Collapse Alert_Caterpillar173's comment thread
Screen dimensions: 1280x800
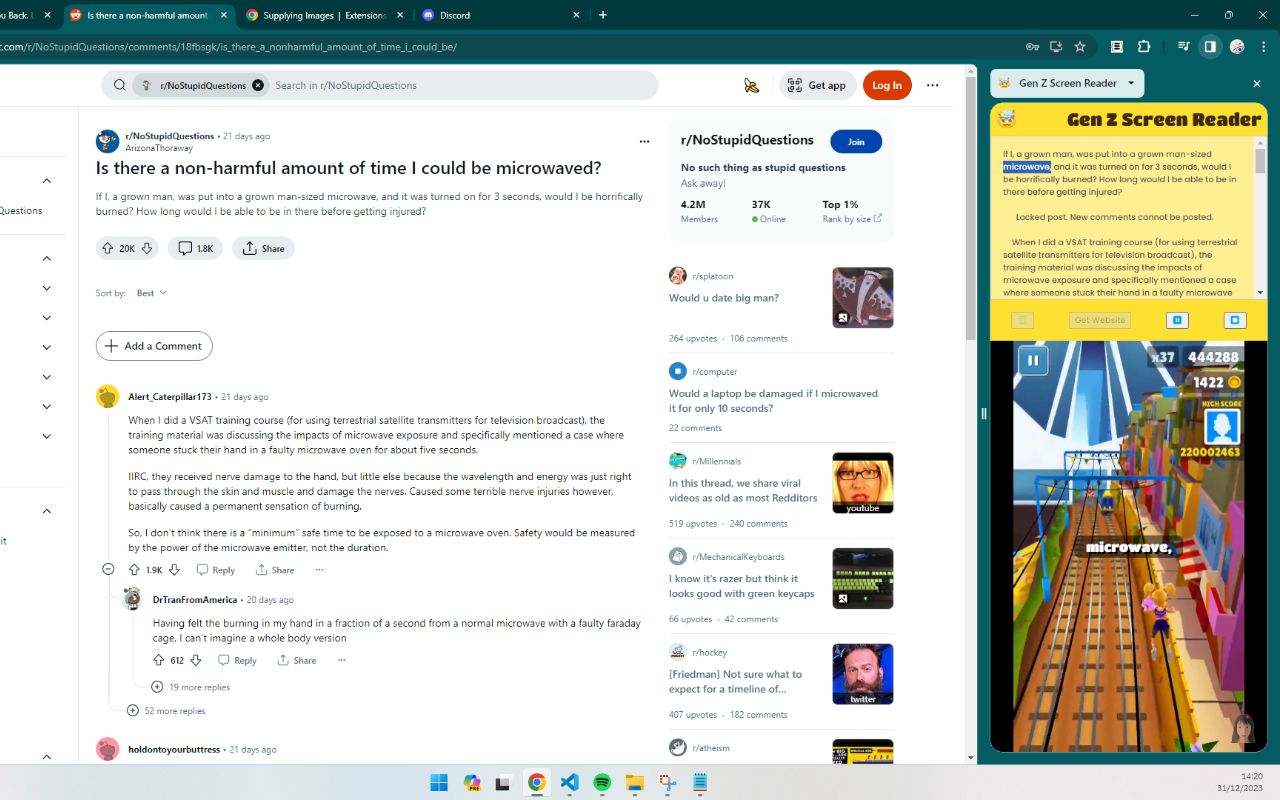108,570
